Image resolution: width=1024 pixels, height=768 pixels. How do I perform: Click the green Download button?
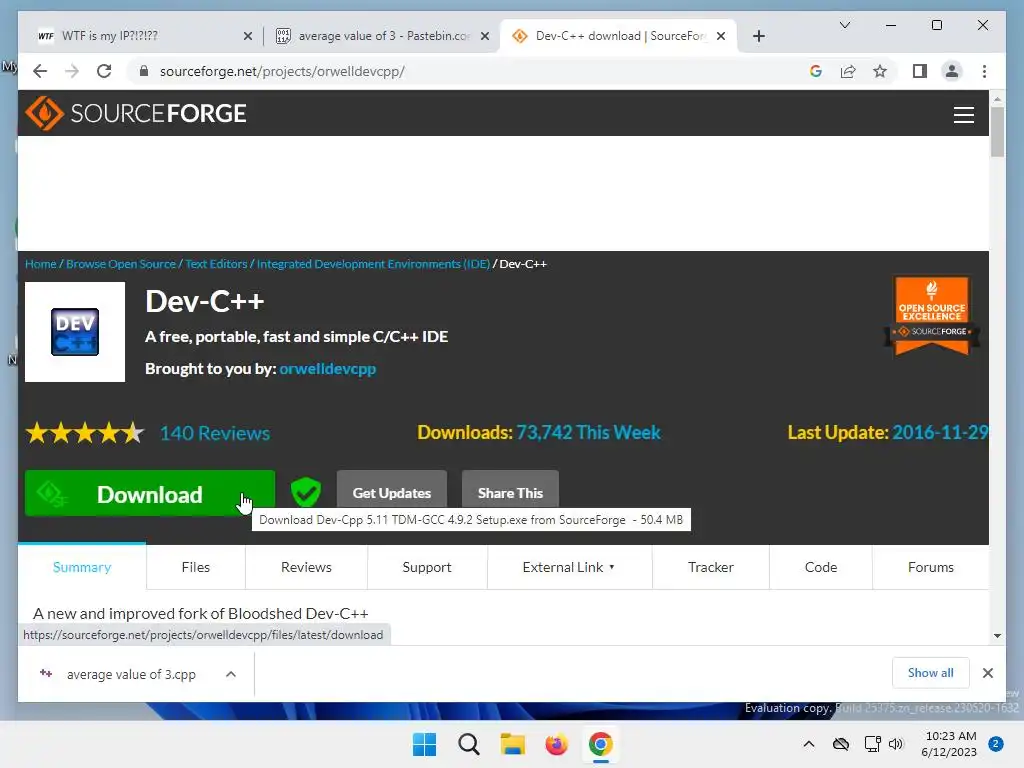click(150, 494)
